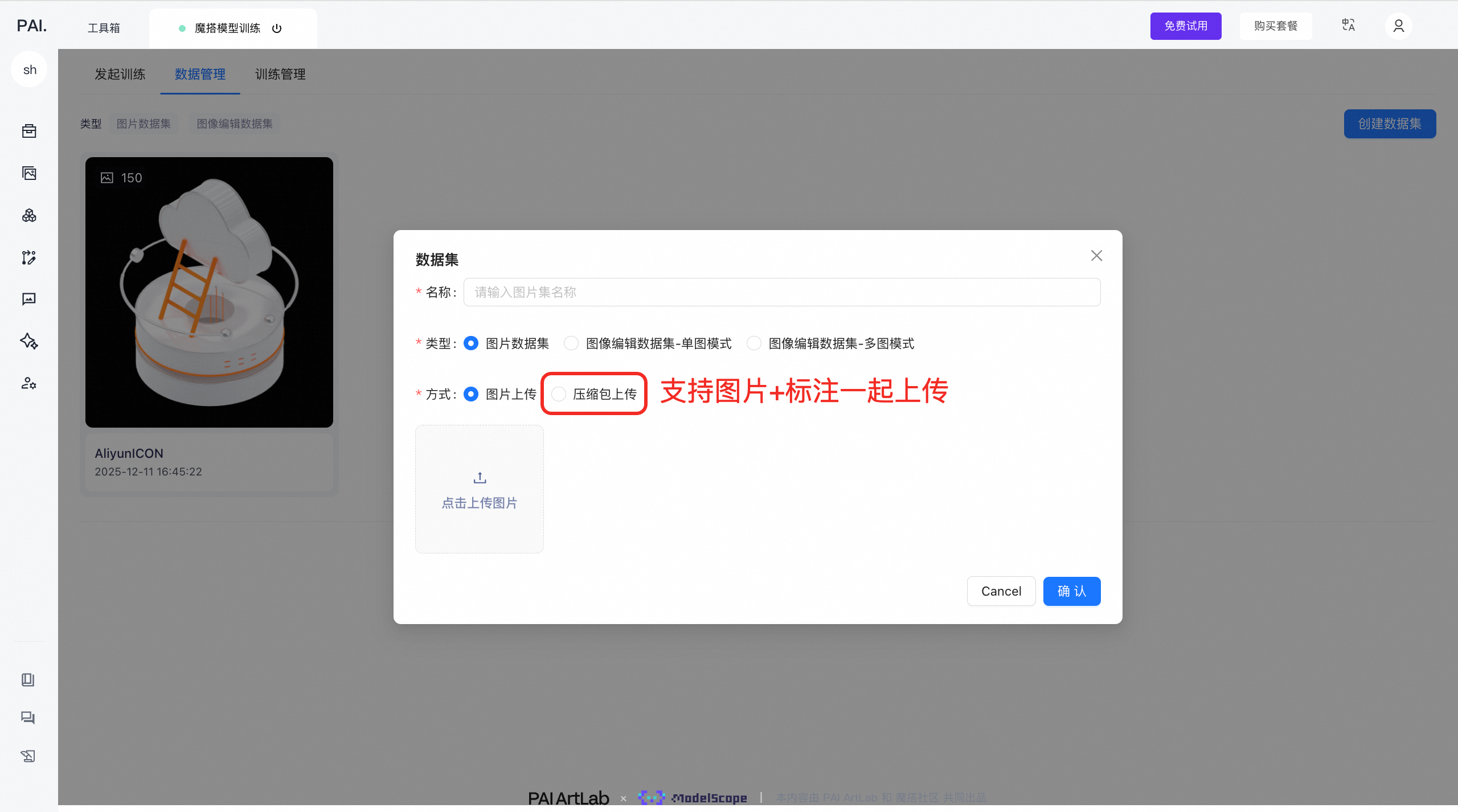Click the image chat sidebar icon
Screen dimensions: 1458x812
29,299
